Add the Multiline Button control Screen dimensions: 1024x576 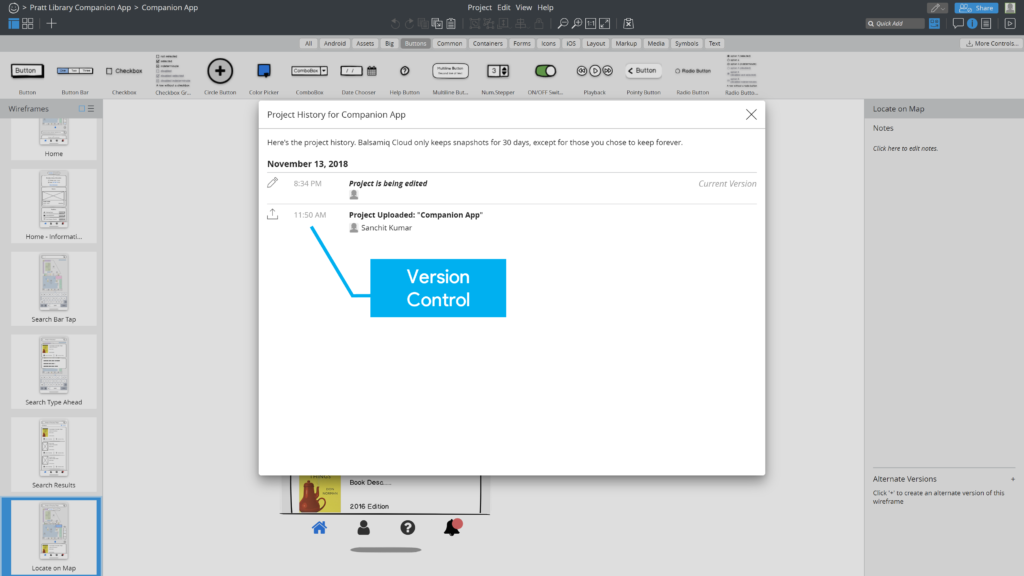452,71
